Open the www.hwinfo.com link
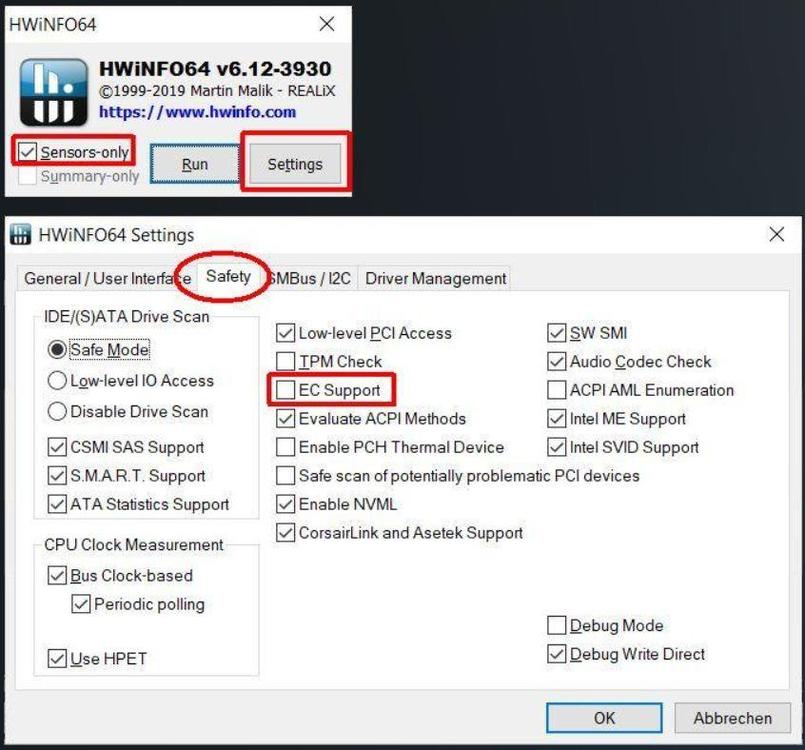This screenshot has width=805, height=750. [x=197, y=112]
